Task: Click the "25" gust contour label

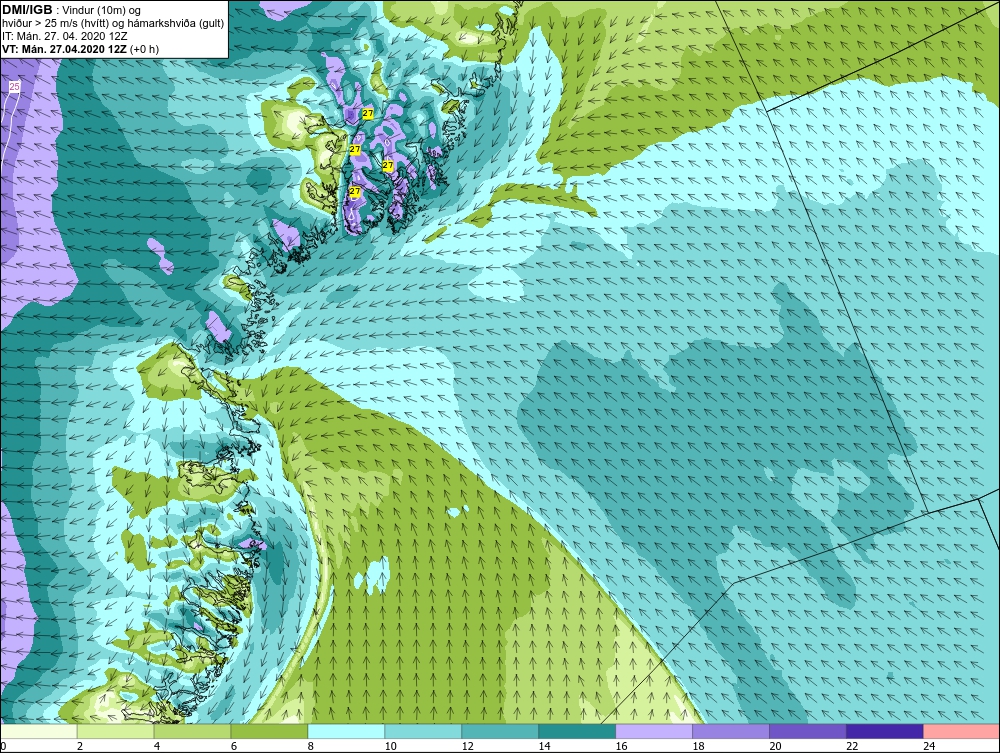Action: tap(15, 86)
